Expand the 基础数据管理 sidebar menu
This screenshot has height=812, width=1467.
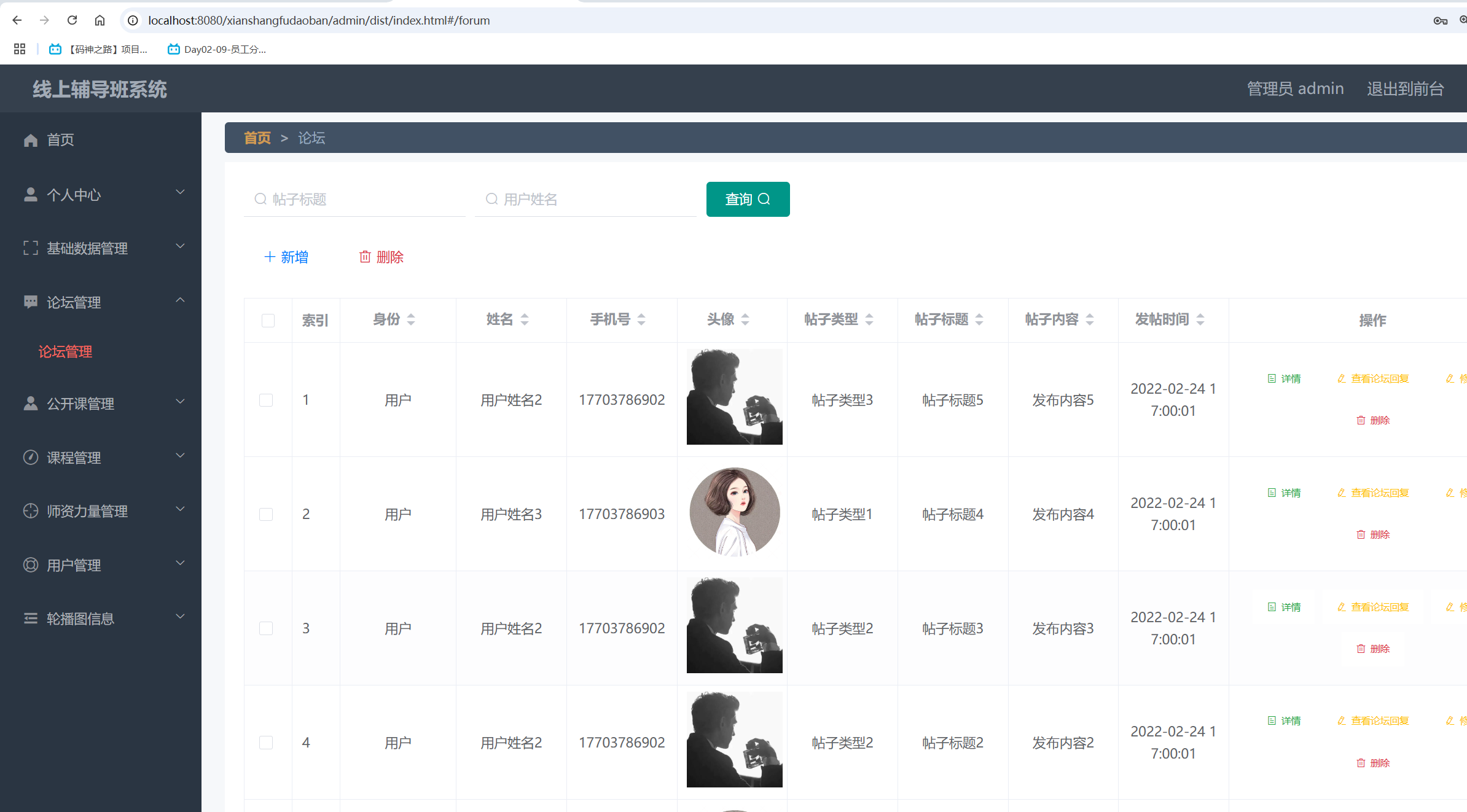[x=101, y=248]
